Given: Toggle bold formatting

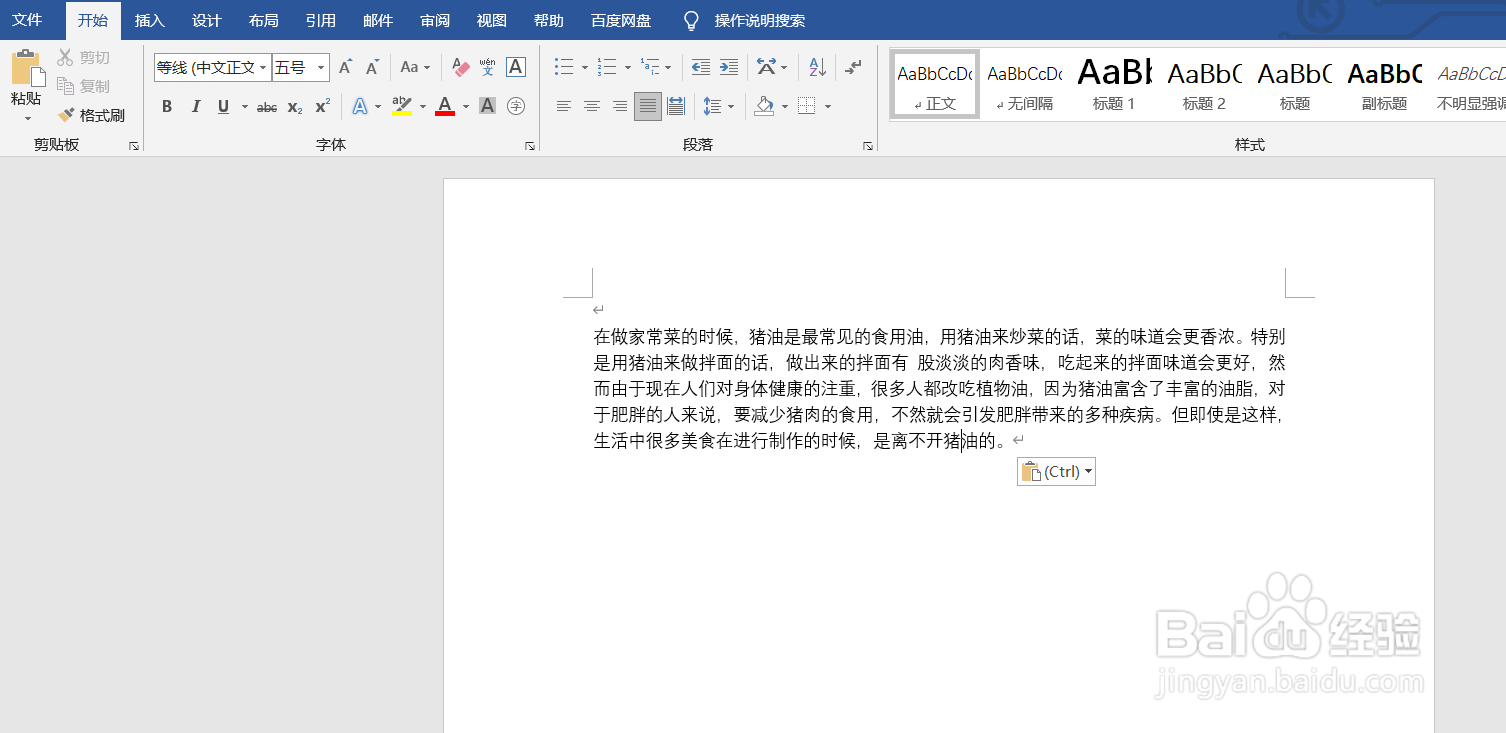Looking at the screenshot, I should (167, 106).
